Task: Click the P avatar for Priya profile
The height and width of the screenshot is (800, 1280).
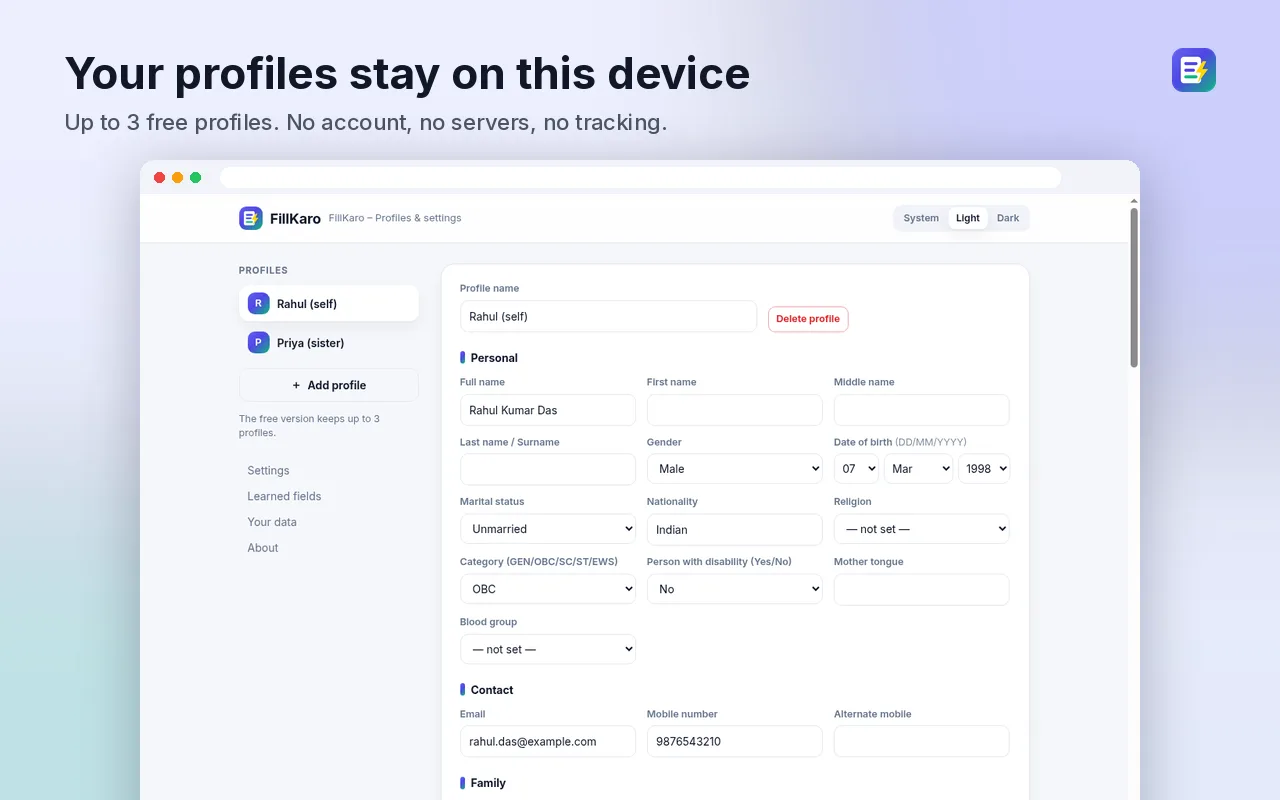Action: pos(259,343)
